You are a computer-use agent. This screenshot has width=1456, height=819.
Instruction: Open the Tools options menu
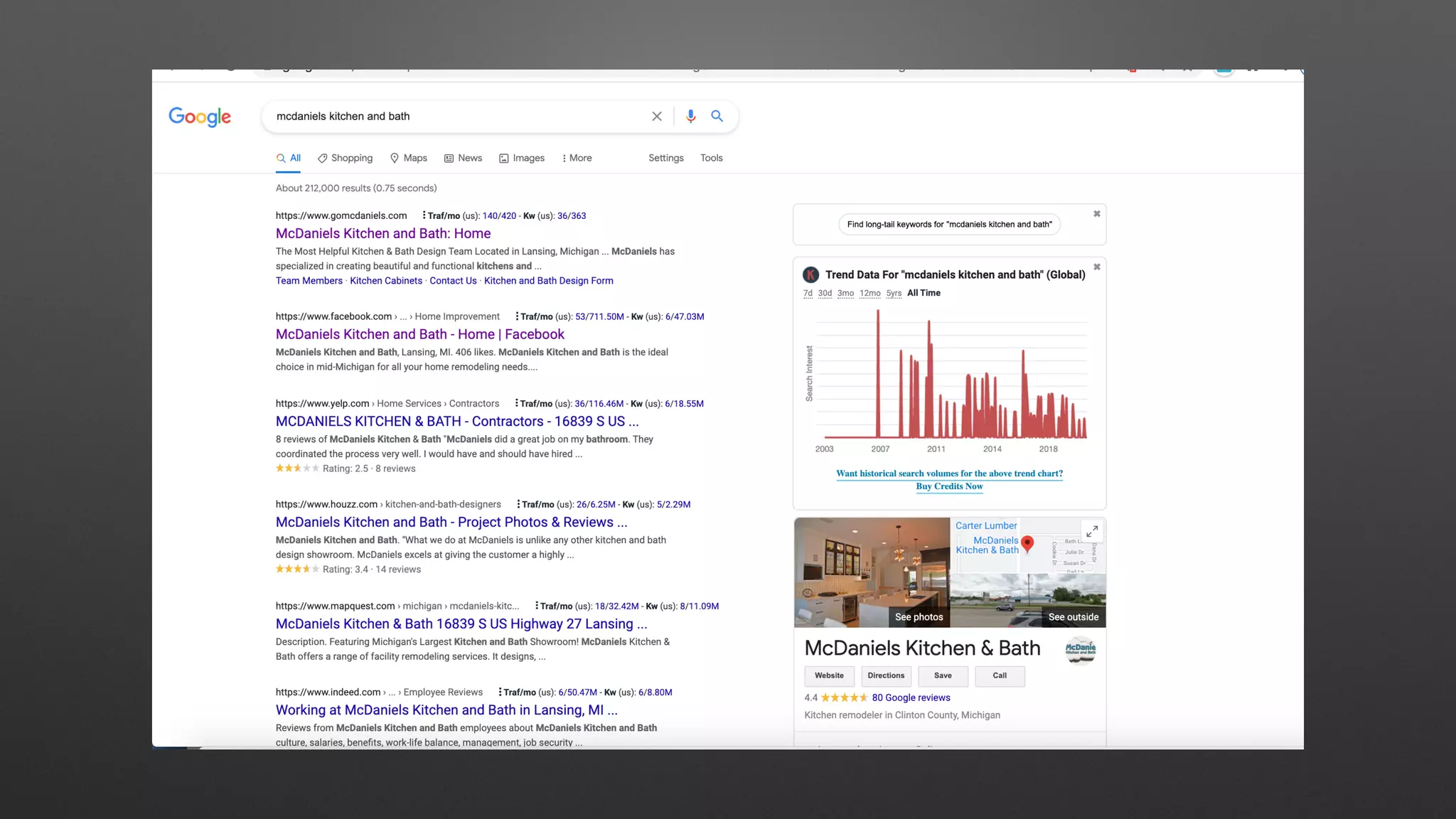click(x=711, y=159)
